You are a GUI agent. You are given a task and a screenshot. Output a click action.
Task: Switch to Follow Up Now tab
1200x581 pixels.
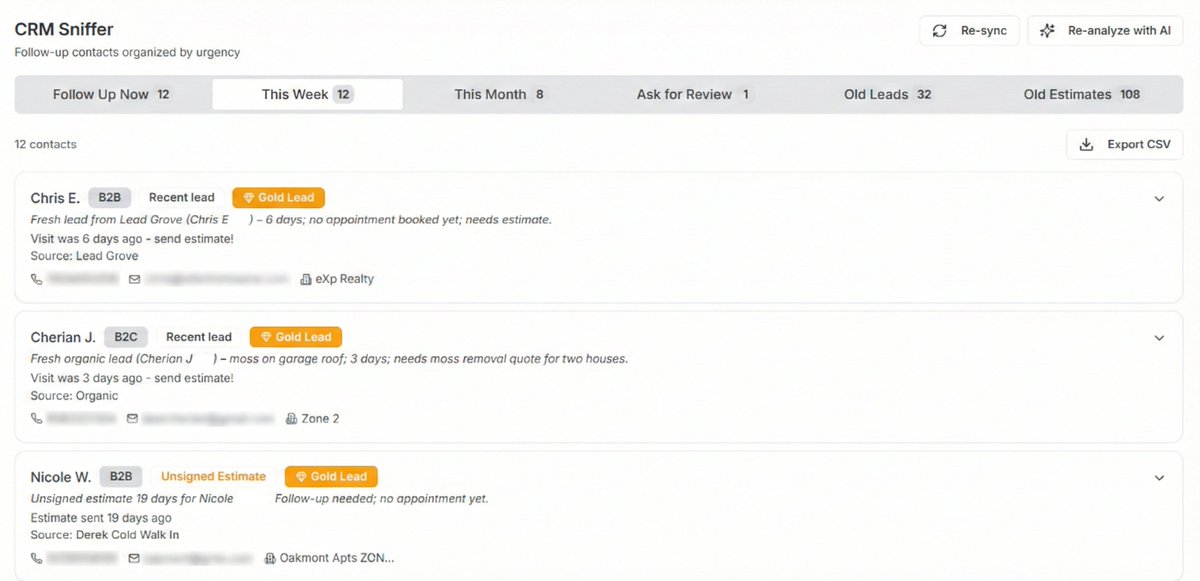[x=111, y=95]
